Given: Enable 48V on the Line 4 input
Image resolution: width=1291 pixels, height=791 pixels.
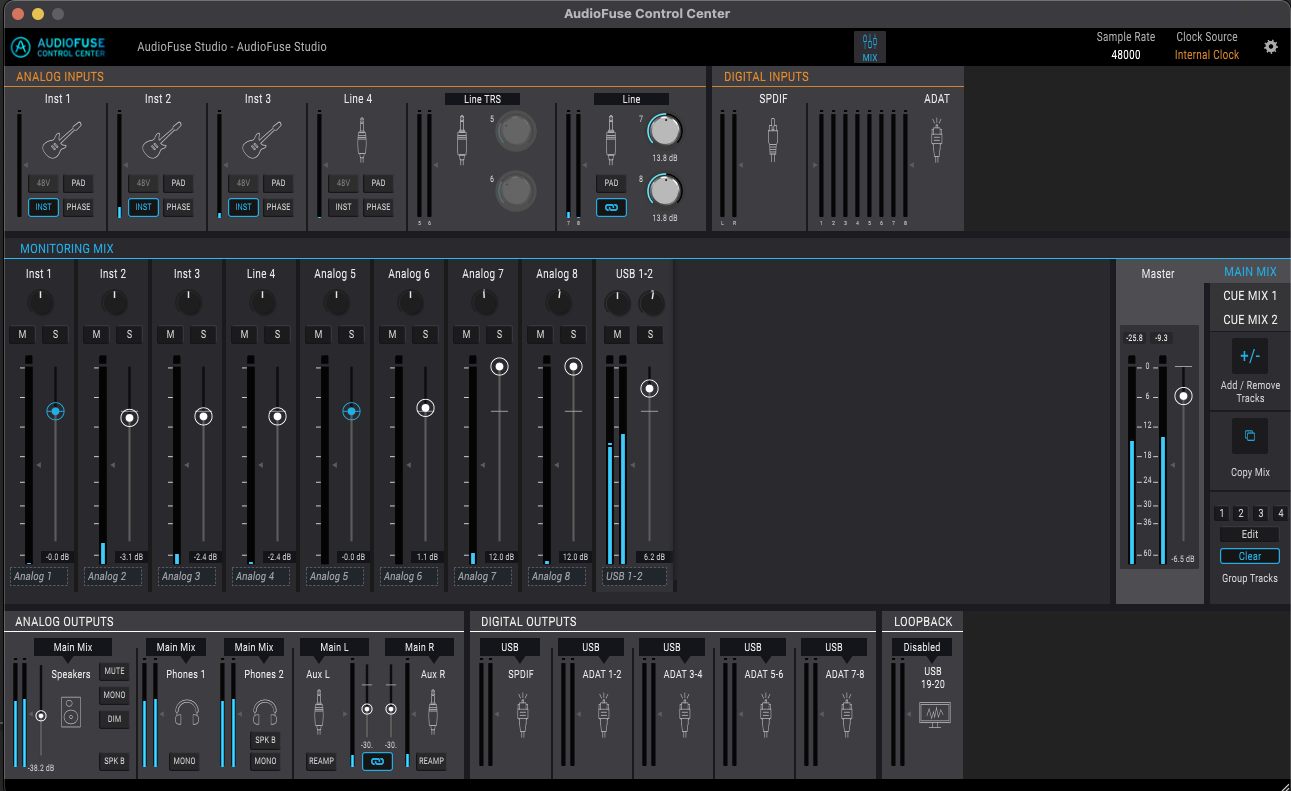Looking at the screenshot, I should click(x=343, y=183).
